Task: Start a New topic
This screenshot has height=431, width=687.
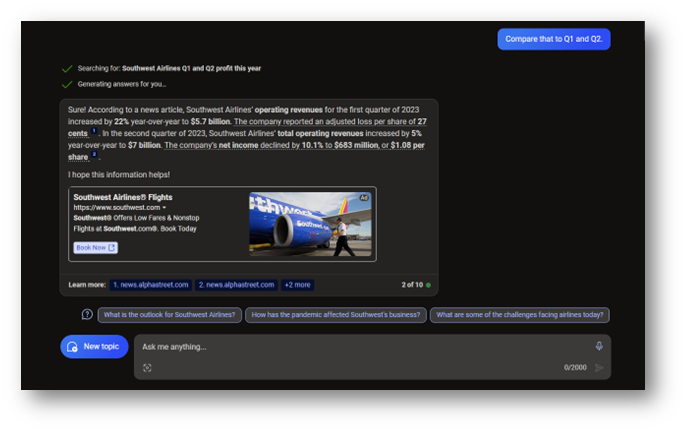Action: pos(94,346)
